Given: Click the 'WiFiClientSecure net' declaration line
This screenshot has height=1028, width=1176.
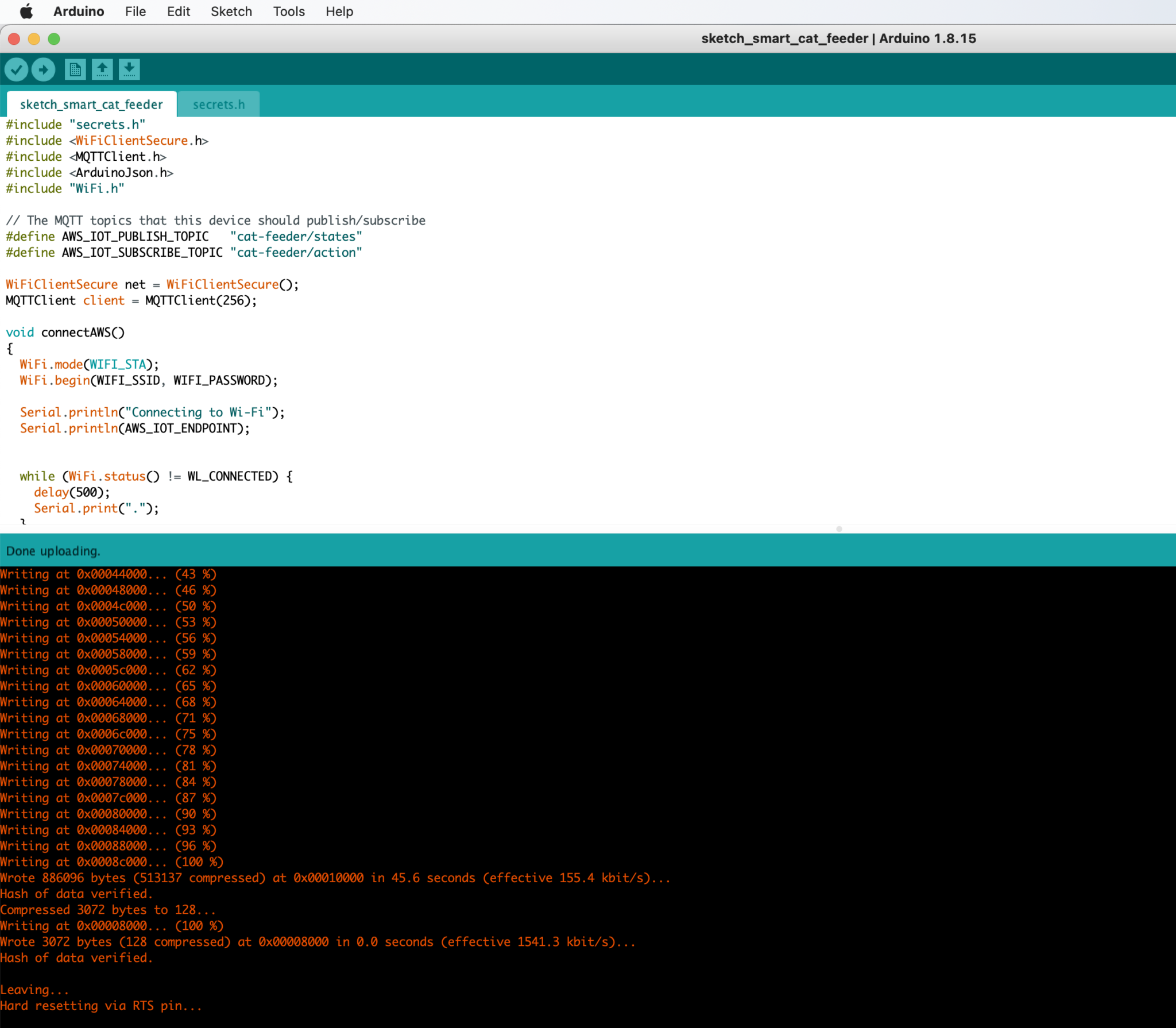Looking at the screenshot, I should 153,285.
